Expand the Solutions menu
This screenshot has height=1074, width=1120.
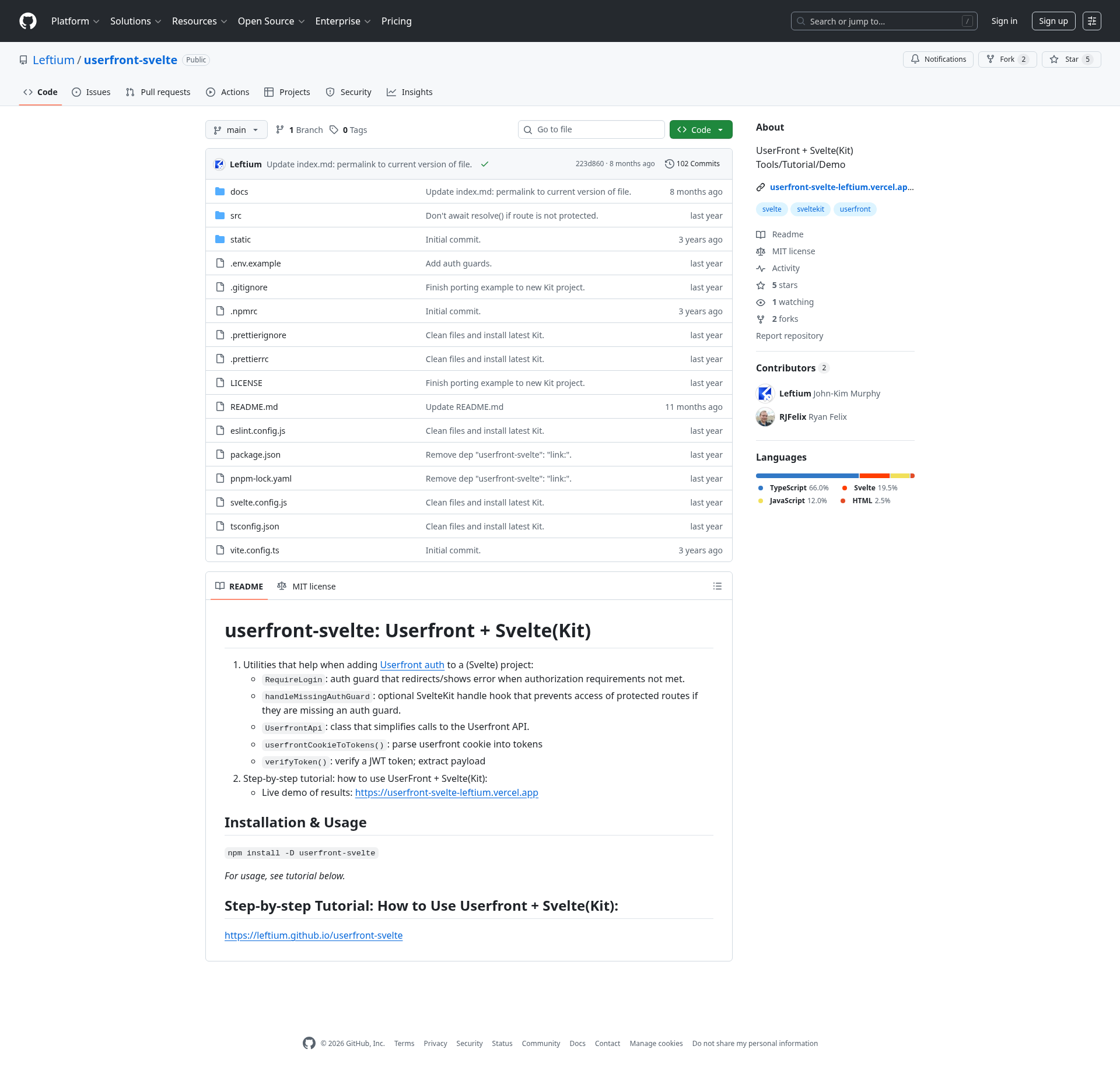(135, 21)
